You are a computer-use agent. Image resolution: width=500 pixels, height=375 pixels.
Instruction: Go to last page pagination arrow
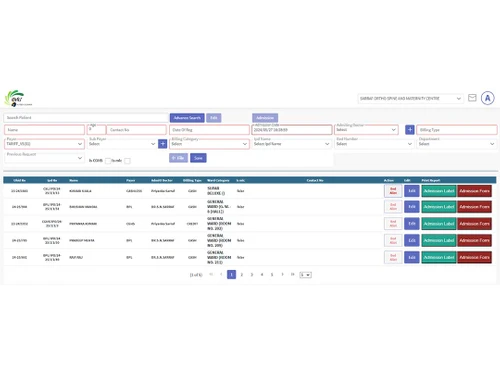pyautogui.click(x=292, y=274)
